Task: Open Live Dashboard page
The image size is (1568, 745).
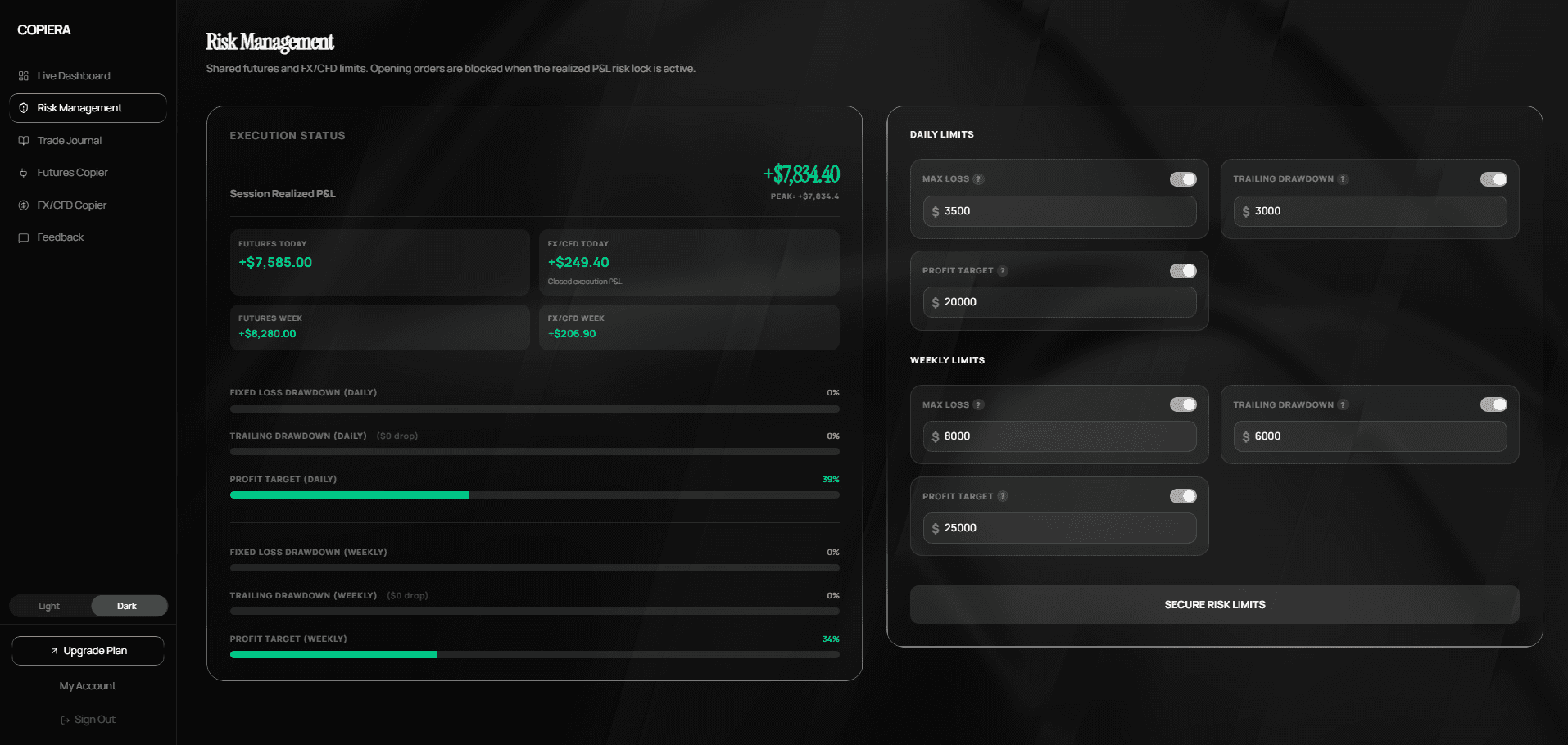Action: point(88,76)
